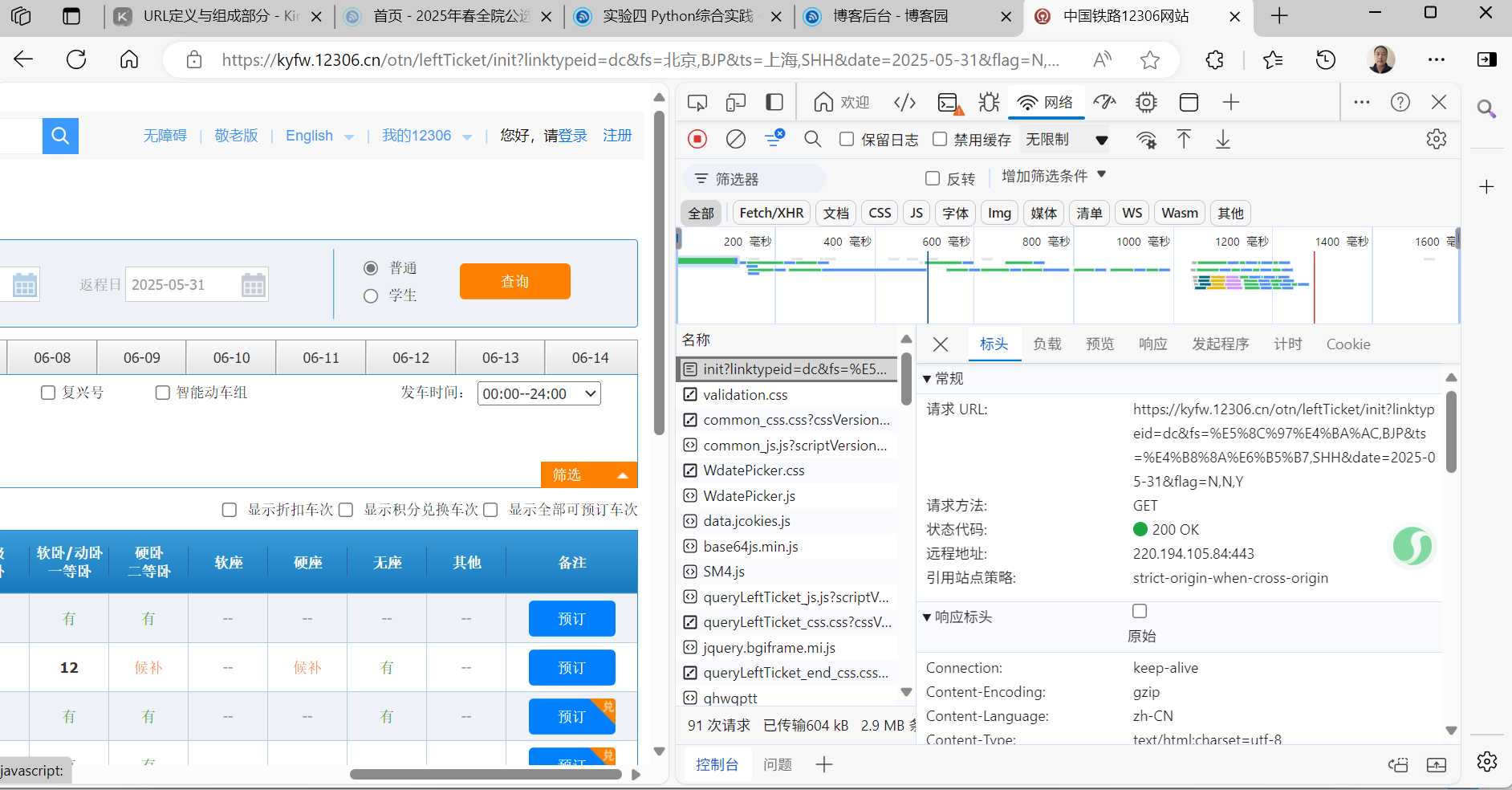Toggle the network filter funnel icon
Image resolution: width=1512 pixels, height=790 pixels.
(774, 138)
